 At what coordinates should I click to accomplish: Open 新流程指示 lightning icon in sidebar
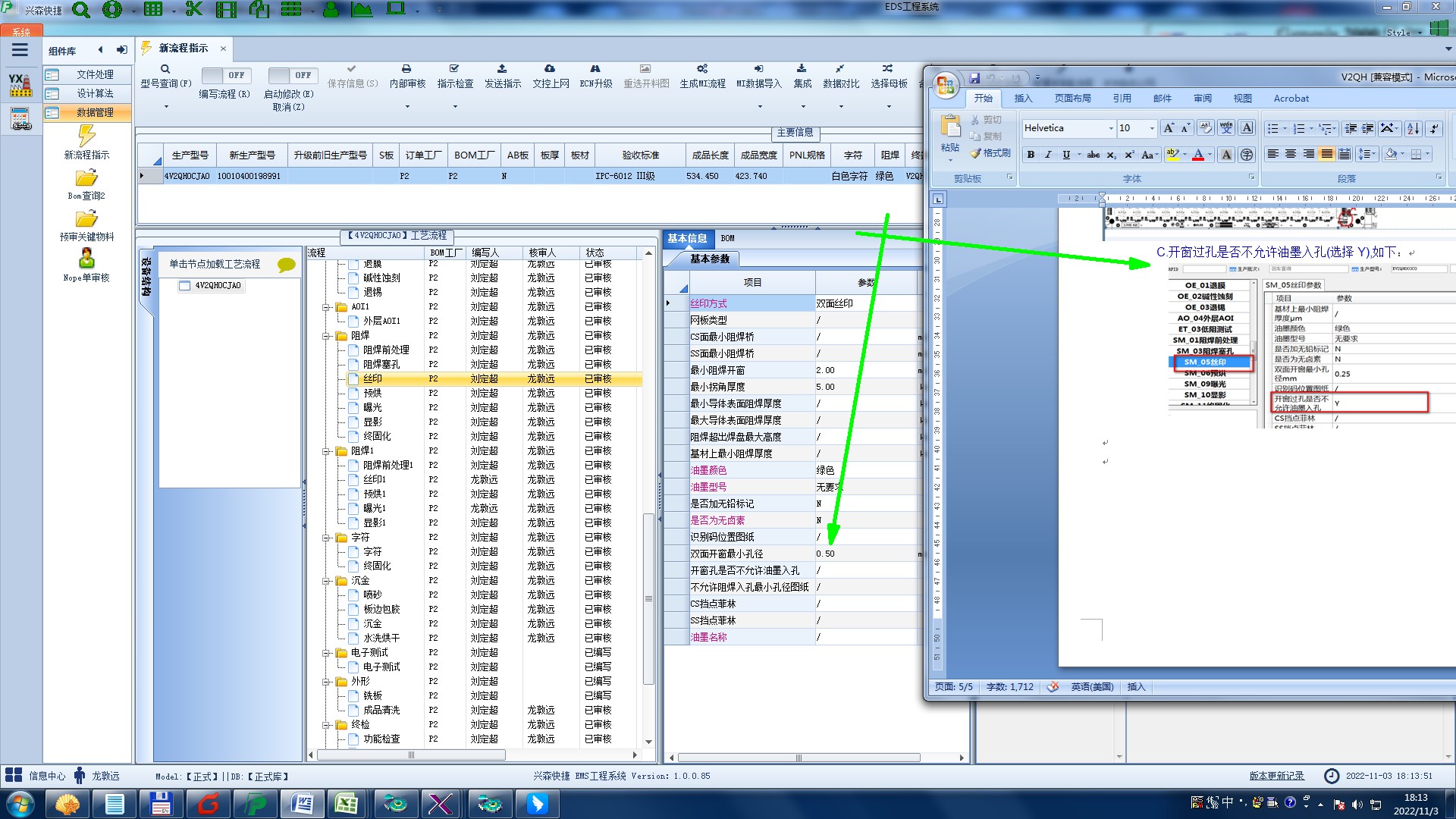pos(86,136)
